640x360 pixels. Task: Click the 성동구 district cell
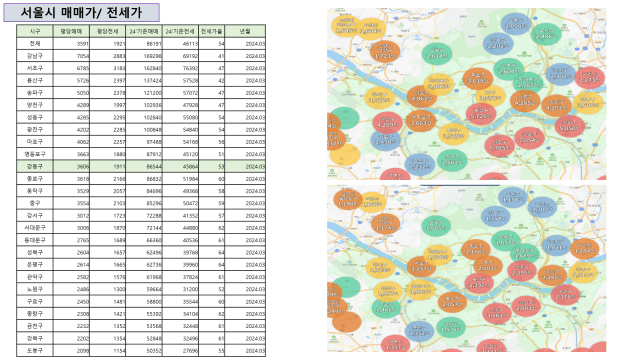click(35, 117)
